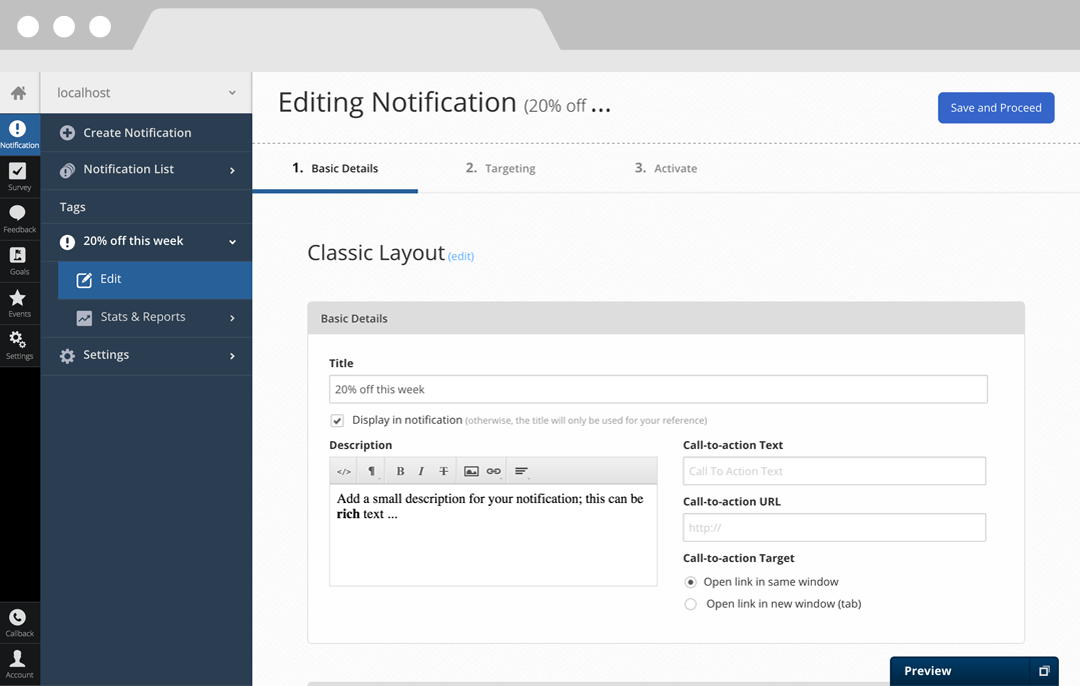This screenshot has height=686, width=1080.
Task: Click the home icon in sidebar
Action: tap(19, 92)
